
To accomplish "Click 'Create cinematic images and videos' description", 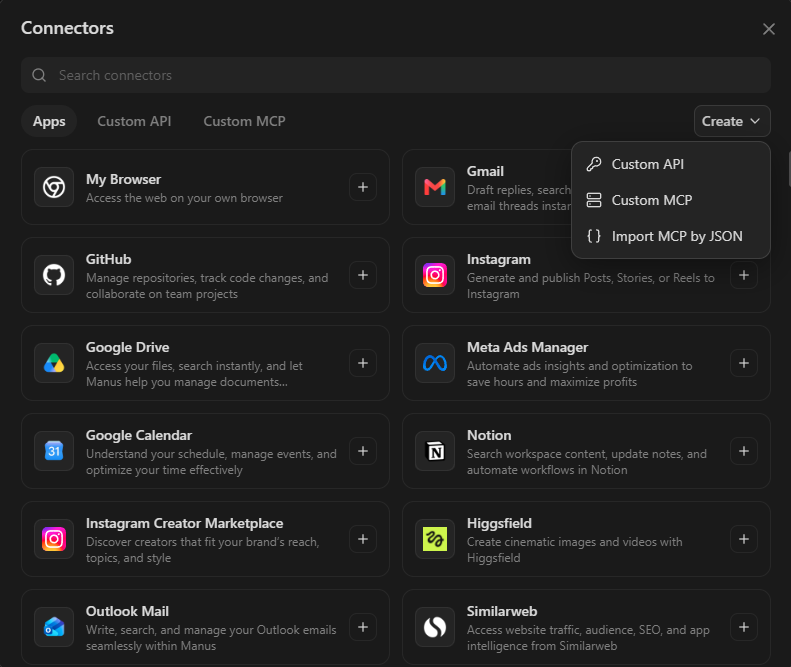I will coord(575,550).
